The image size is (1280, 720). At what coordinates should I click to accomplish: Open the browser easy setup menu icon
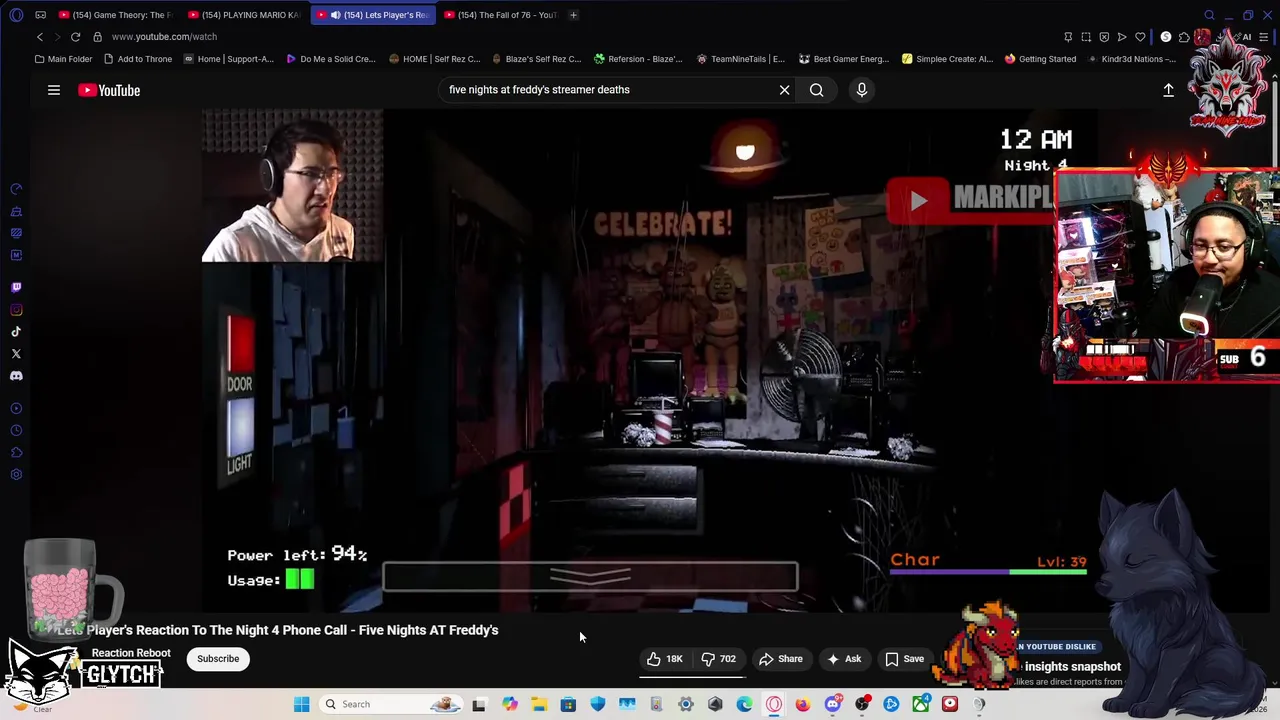pos(1264,37)
